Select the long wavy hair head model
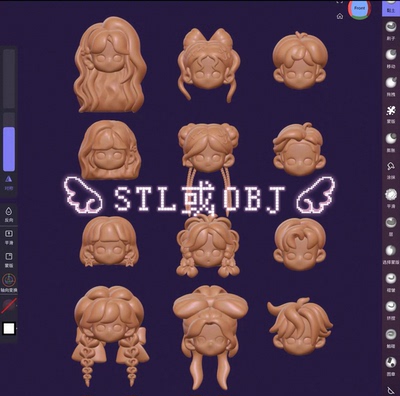400x396 pixels. point(111,65)
